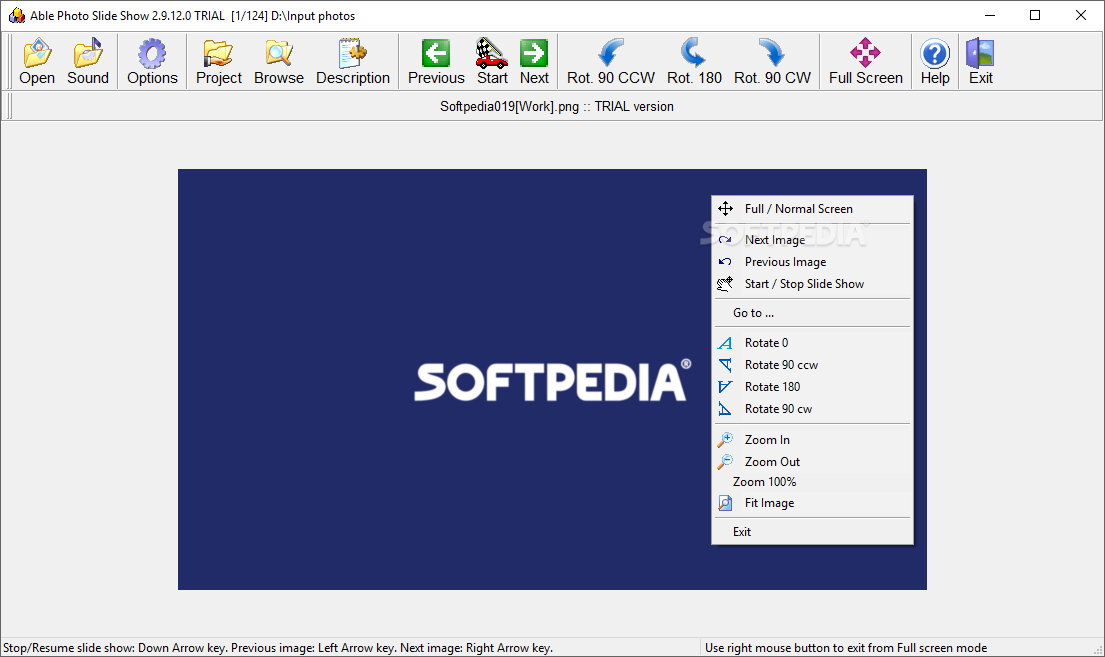Select Rotate 90 cw menu entry
Image resolution: width=1105 pixels, height=657 pixels.
813,409
